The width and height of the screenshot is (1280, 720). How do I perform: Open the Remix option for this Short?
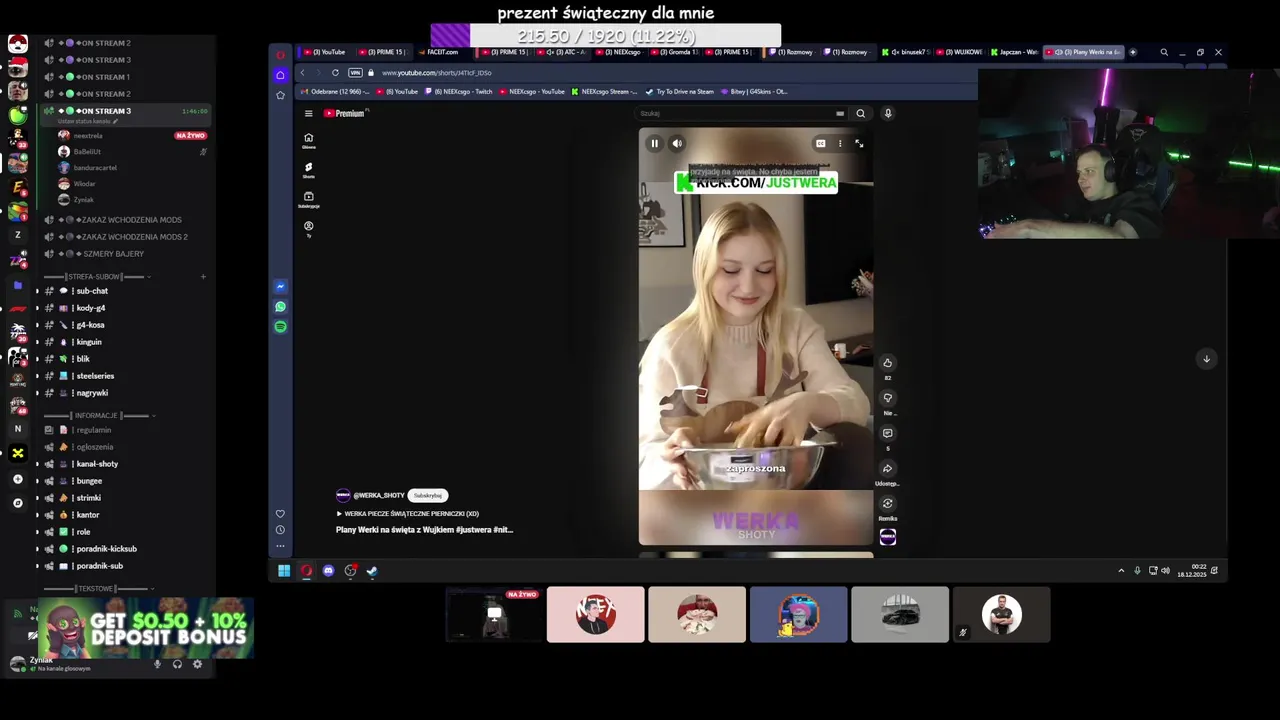(x=887, y=503)
